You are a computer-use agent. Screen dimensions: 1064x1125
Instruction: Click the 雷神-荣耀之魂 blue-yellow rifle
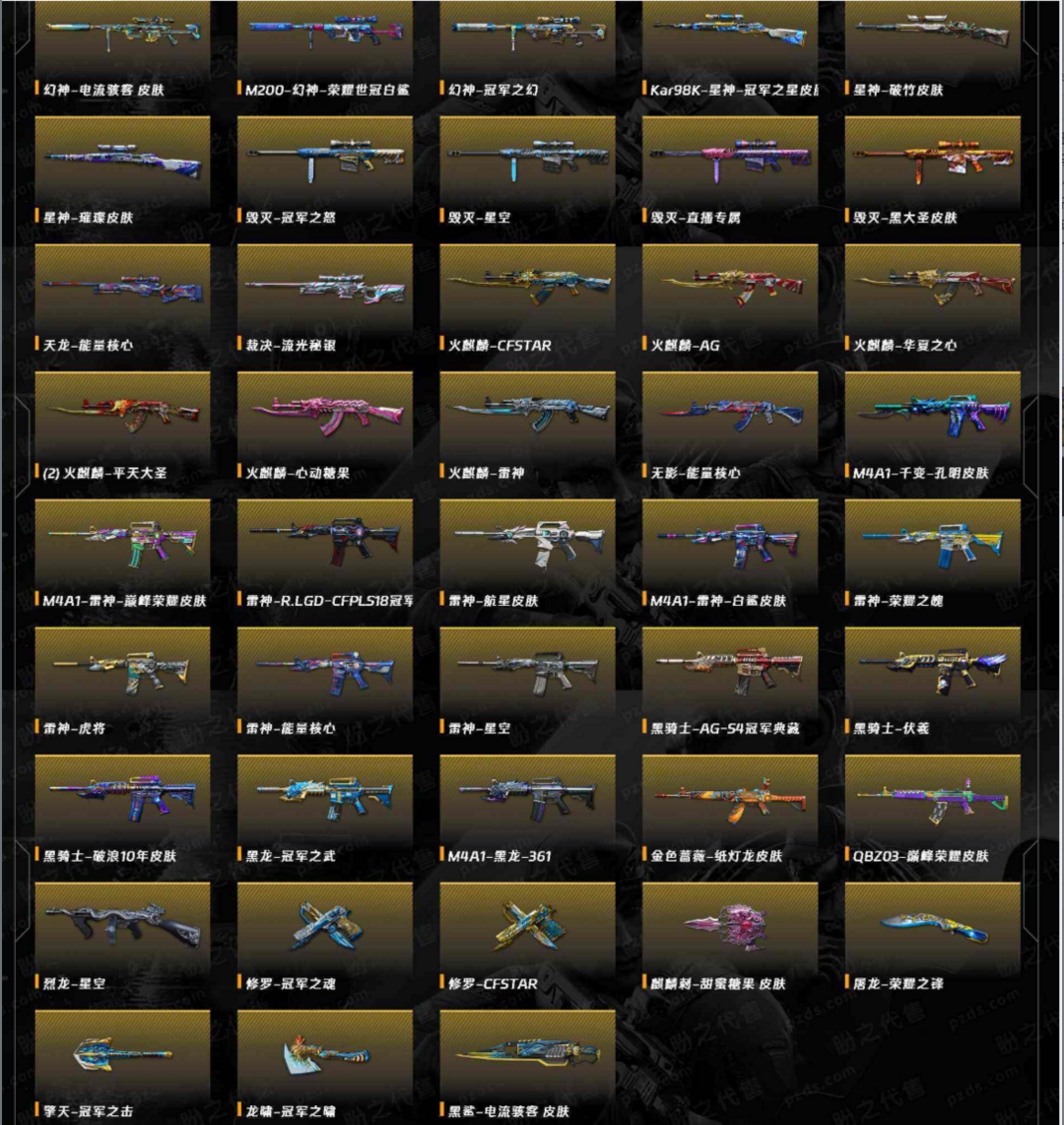(933, 543)
